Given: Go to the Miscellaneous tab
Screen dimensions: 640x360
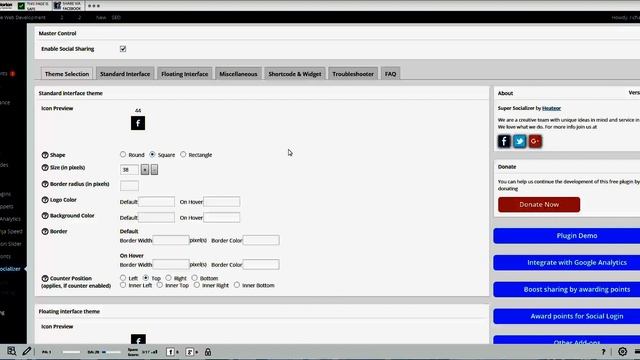Looking at the screenshot, I should click(x=238, y=74).
